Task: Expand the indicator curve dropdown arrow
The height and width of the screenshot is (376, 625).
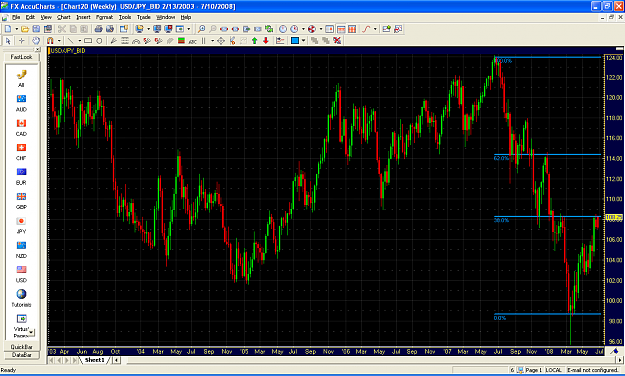Action: point(375,29)
